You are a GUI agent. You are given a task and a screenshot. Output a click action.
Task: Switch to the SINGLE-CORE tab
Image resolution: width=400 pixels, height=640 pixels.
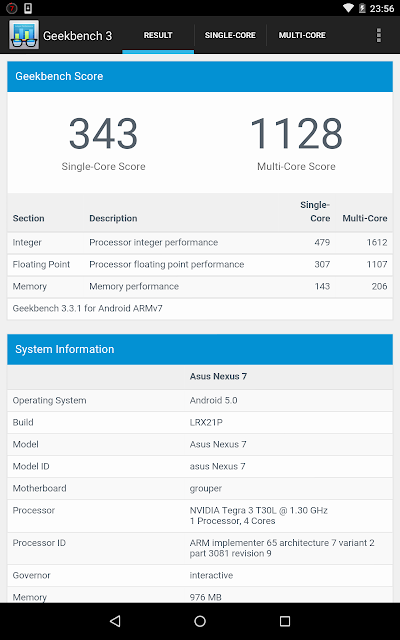230,36
